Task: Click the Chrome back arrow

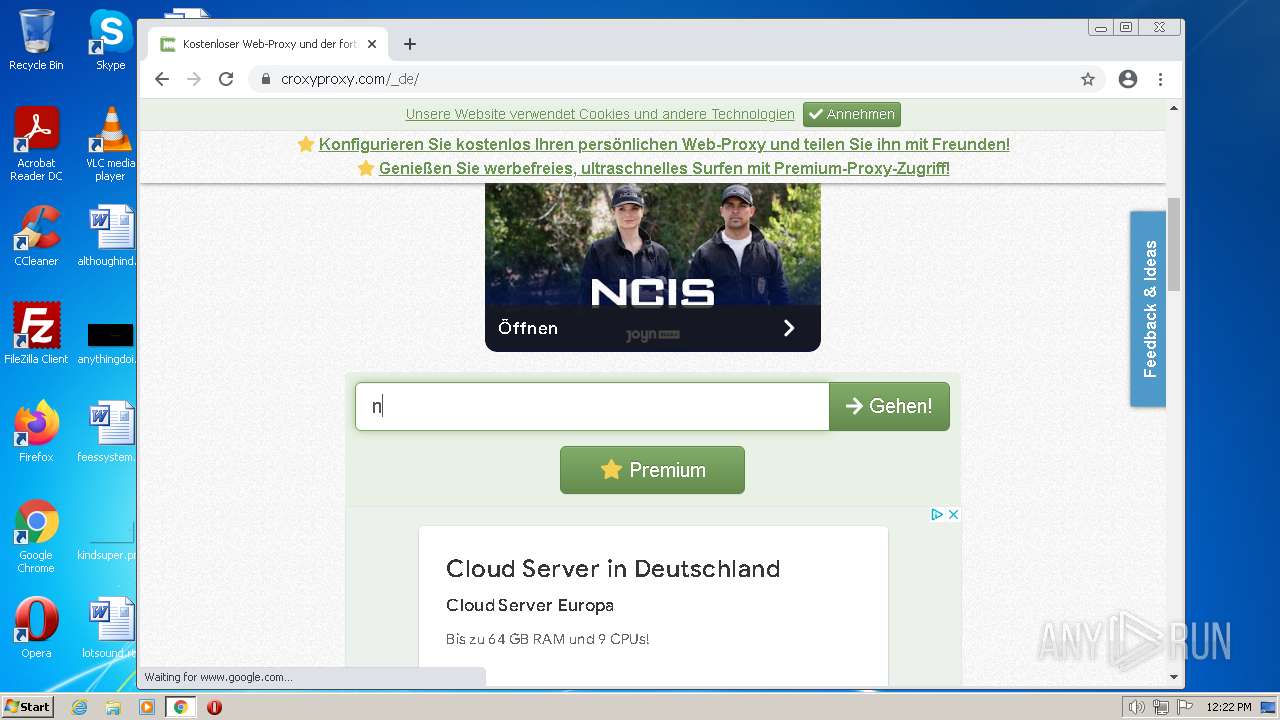Action: tap(162, 79)
